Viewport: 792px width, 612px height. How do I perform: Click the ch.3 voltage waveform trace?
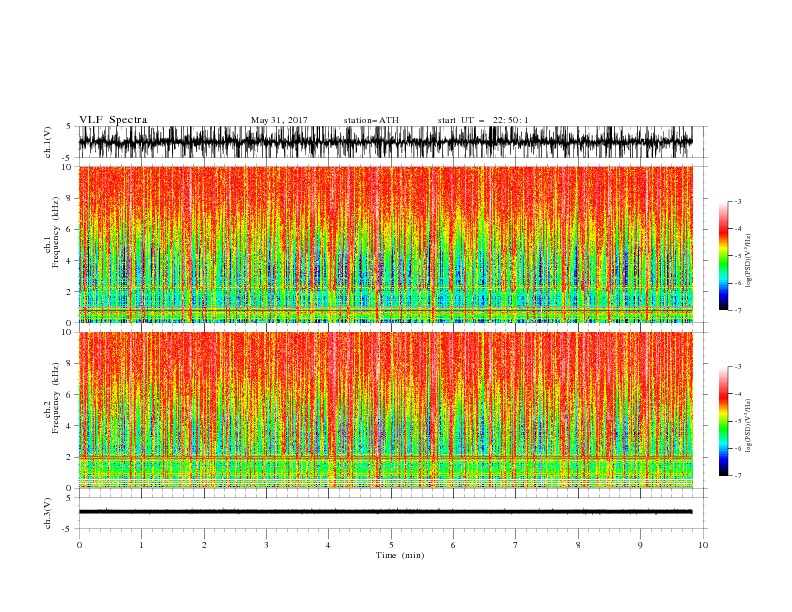(x=386, y=512)
